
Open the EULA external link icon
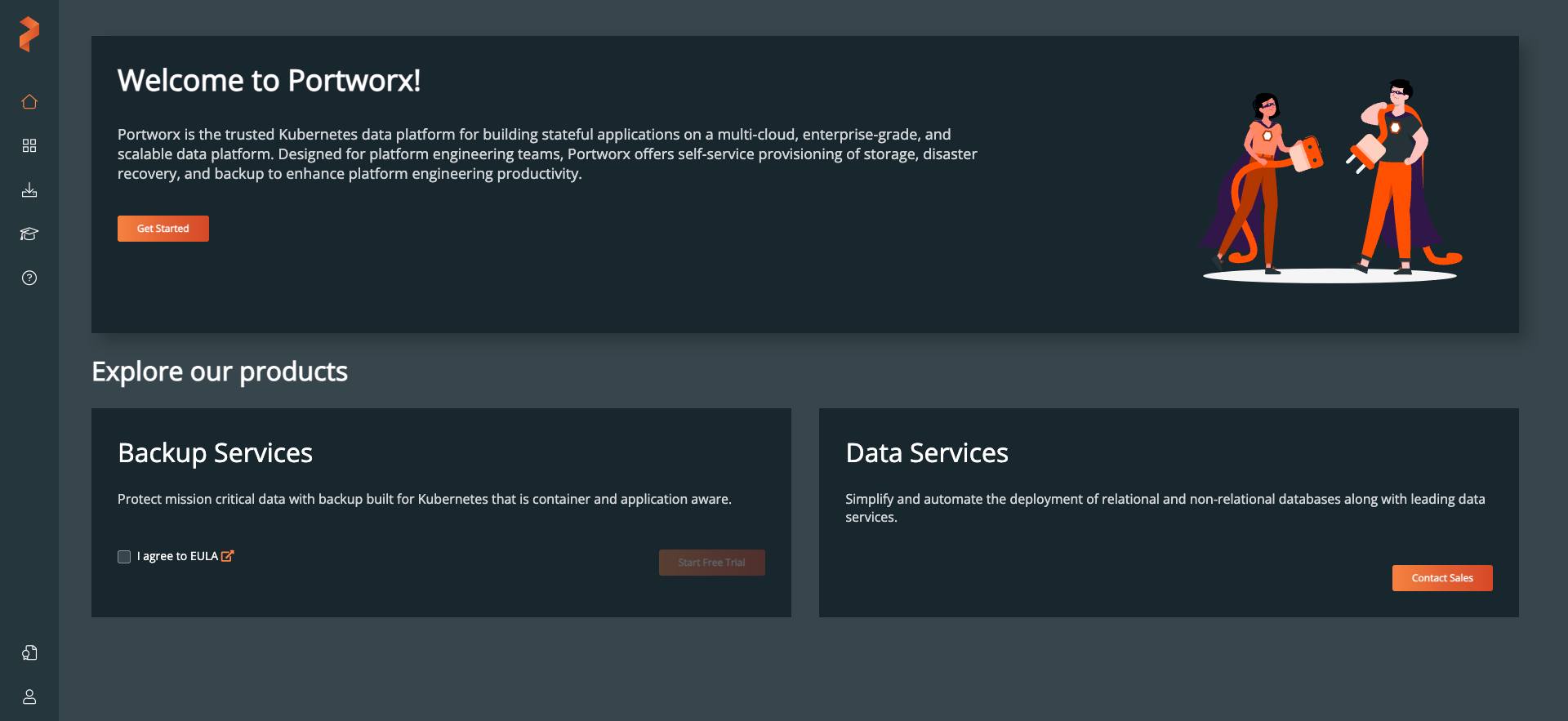(228, 556)
